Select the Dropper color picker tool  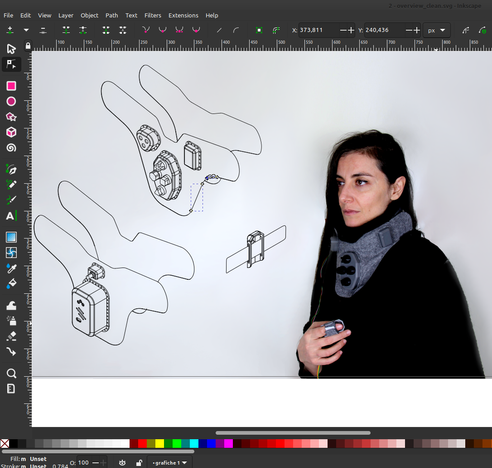[11, 268]
